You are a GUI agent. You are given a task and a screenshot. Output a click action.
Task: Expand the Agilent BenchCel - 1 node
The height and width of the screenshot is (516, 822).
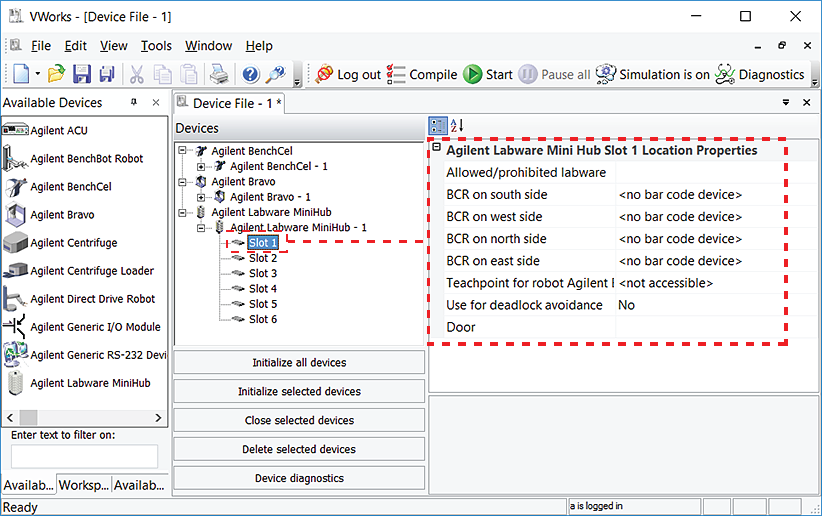point(201,166)
